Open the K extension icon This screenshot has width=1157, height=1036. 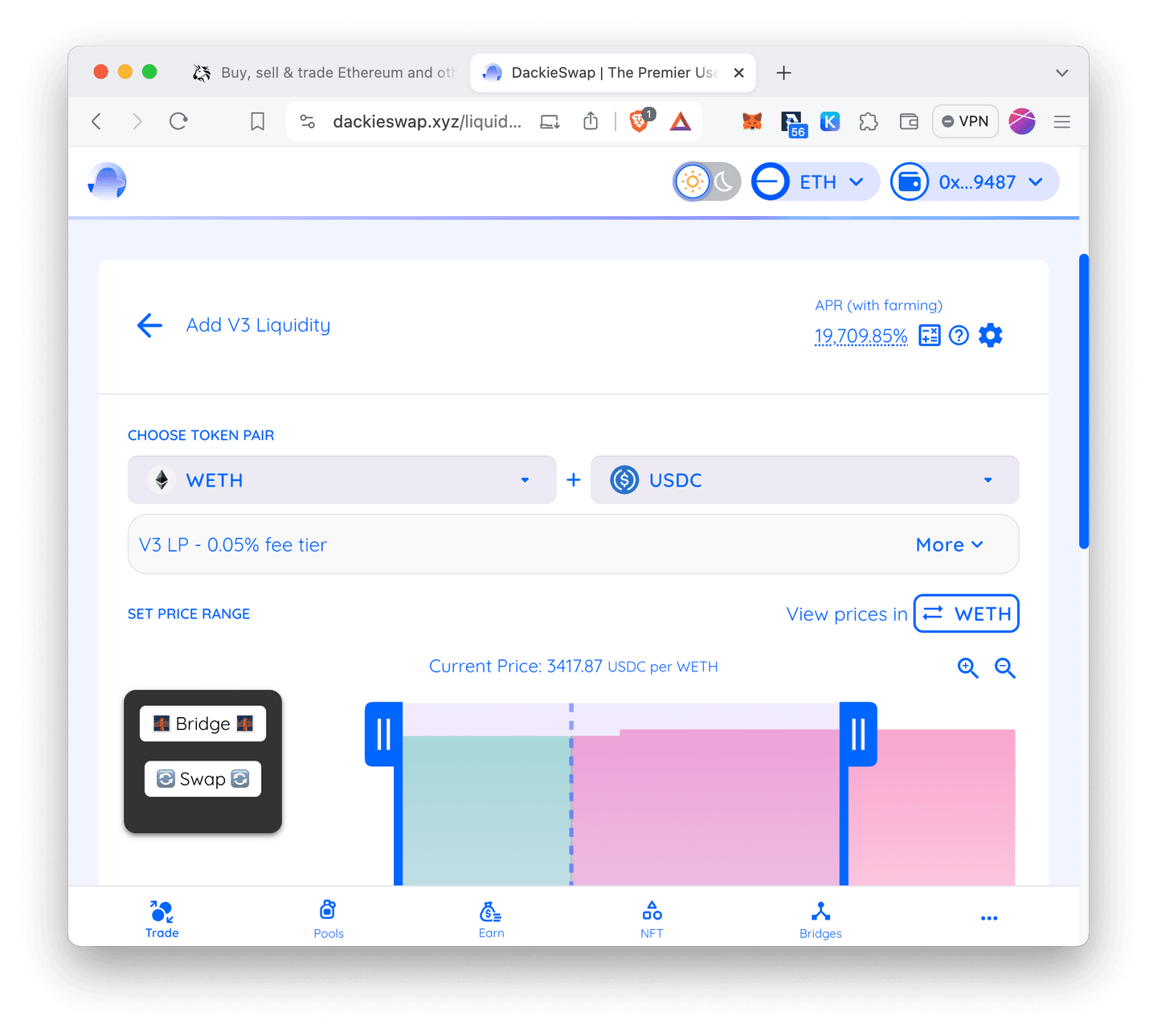[x=830, y=121]
